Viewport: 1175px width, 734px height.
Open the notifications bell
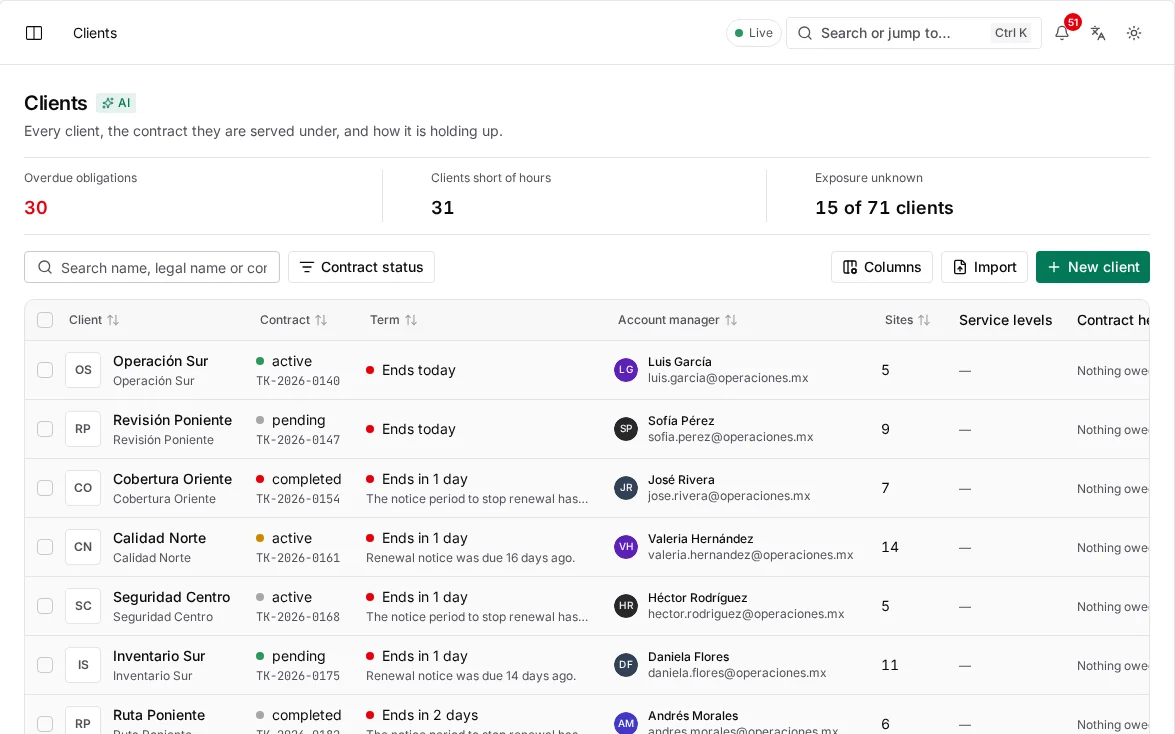pyautogui.click(x=1062, y=33)
